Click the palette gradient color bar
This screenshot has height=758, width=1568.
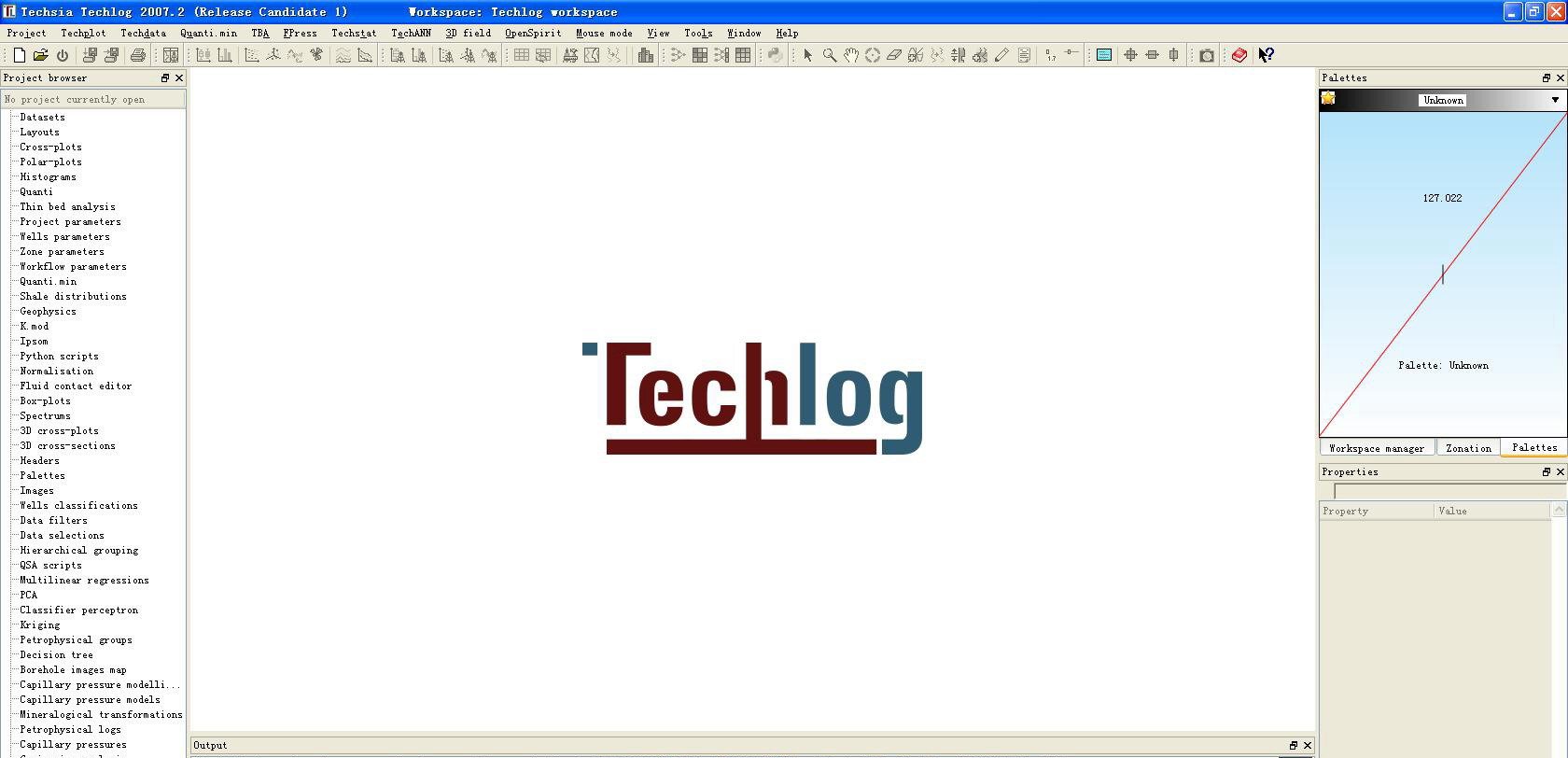click(1442, 100)
